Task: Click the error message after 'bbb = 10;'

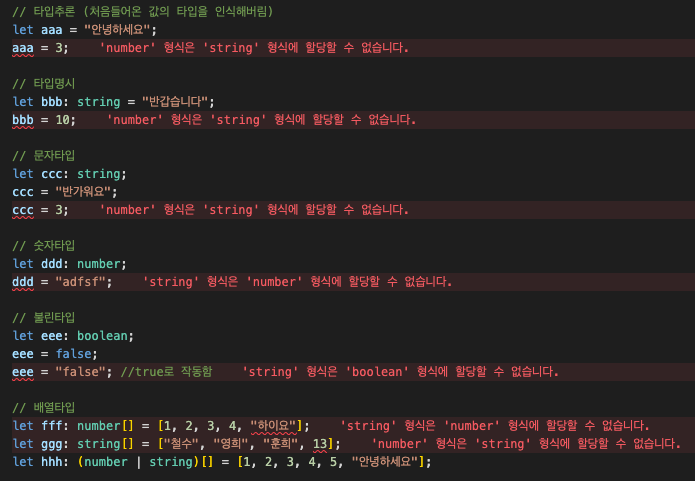Action: 261,120
